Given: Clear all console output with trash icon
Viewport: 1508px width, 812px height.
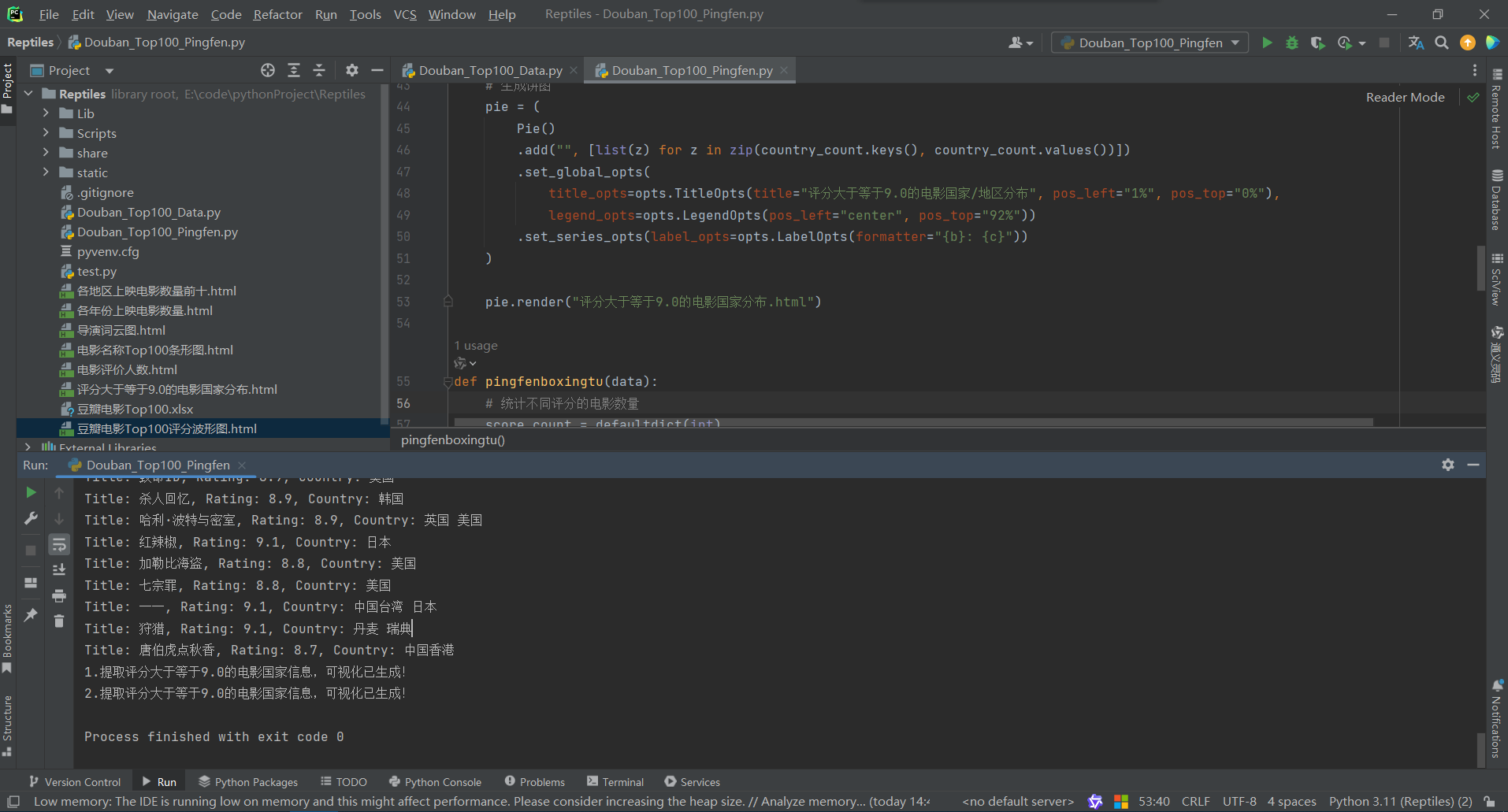Looking at the screenshot, I should 59,621.
